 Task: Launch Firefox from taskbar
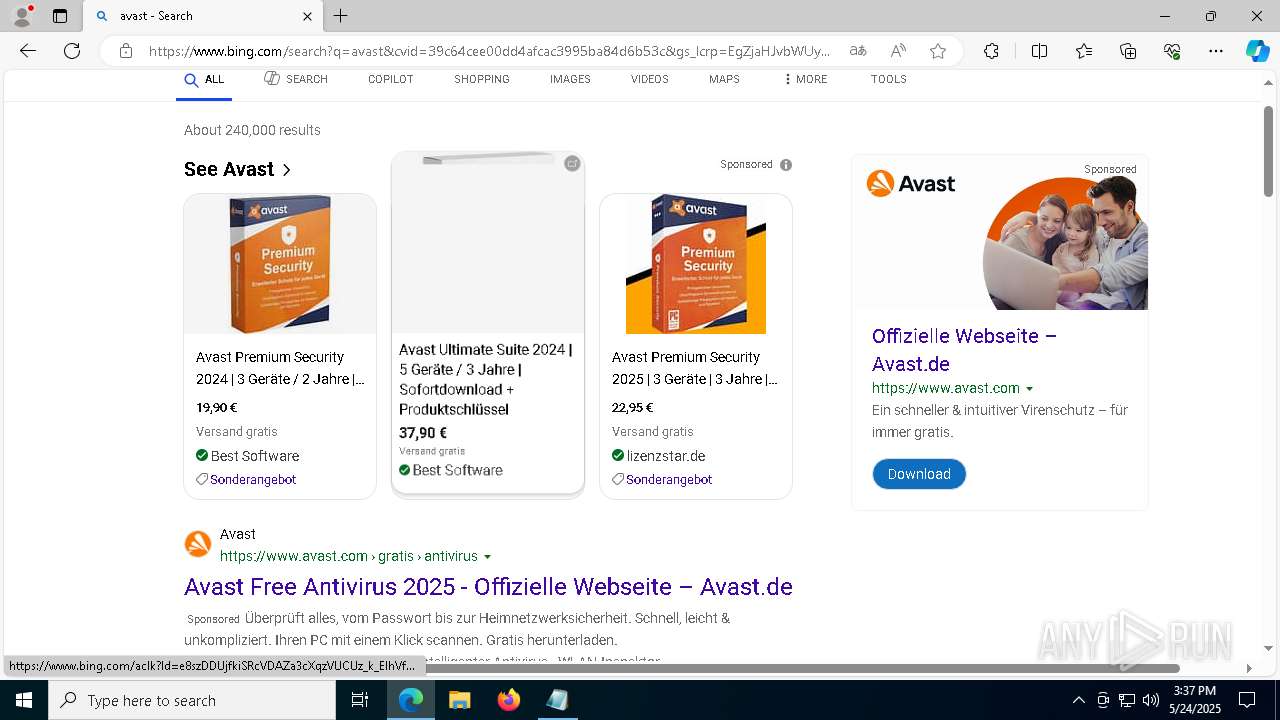point(509,700)
